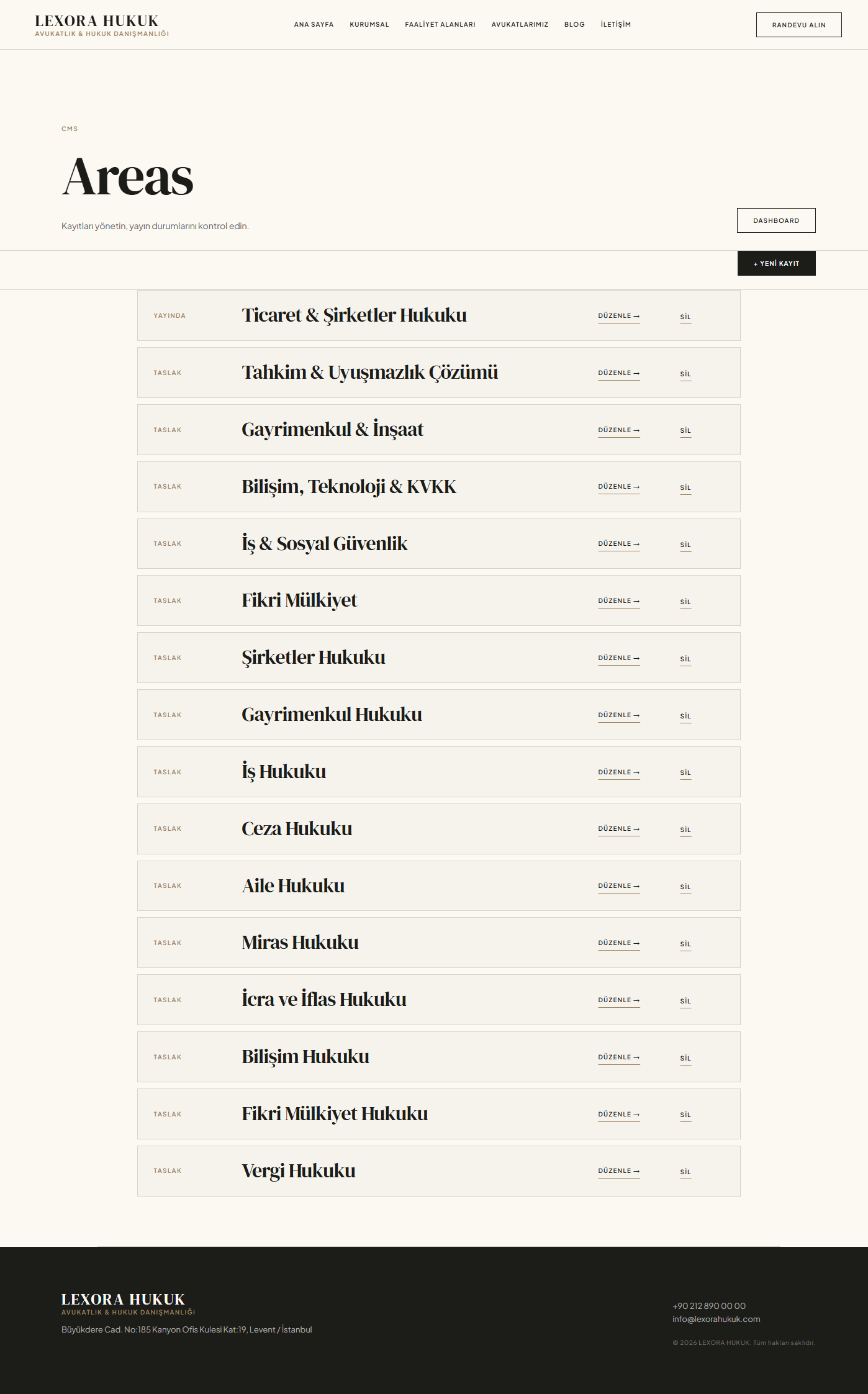Open Düzenle for Fikri Mülkiyet
Viewport: 868px width, 1394px height.
(x=619, y=601)
